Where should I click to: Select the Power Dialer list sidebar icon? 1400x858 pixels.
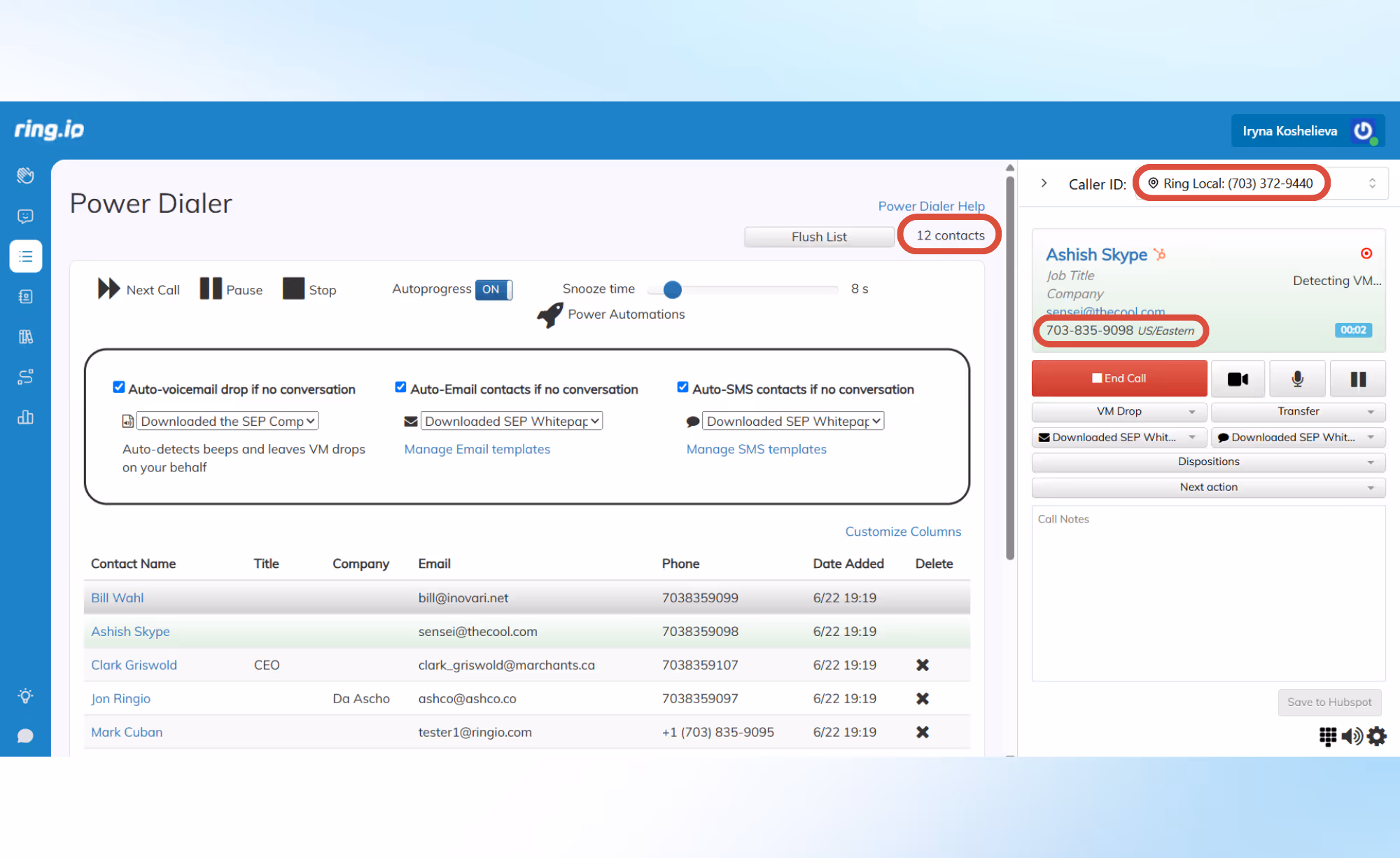(x=25, y=256)
